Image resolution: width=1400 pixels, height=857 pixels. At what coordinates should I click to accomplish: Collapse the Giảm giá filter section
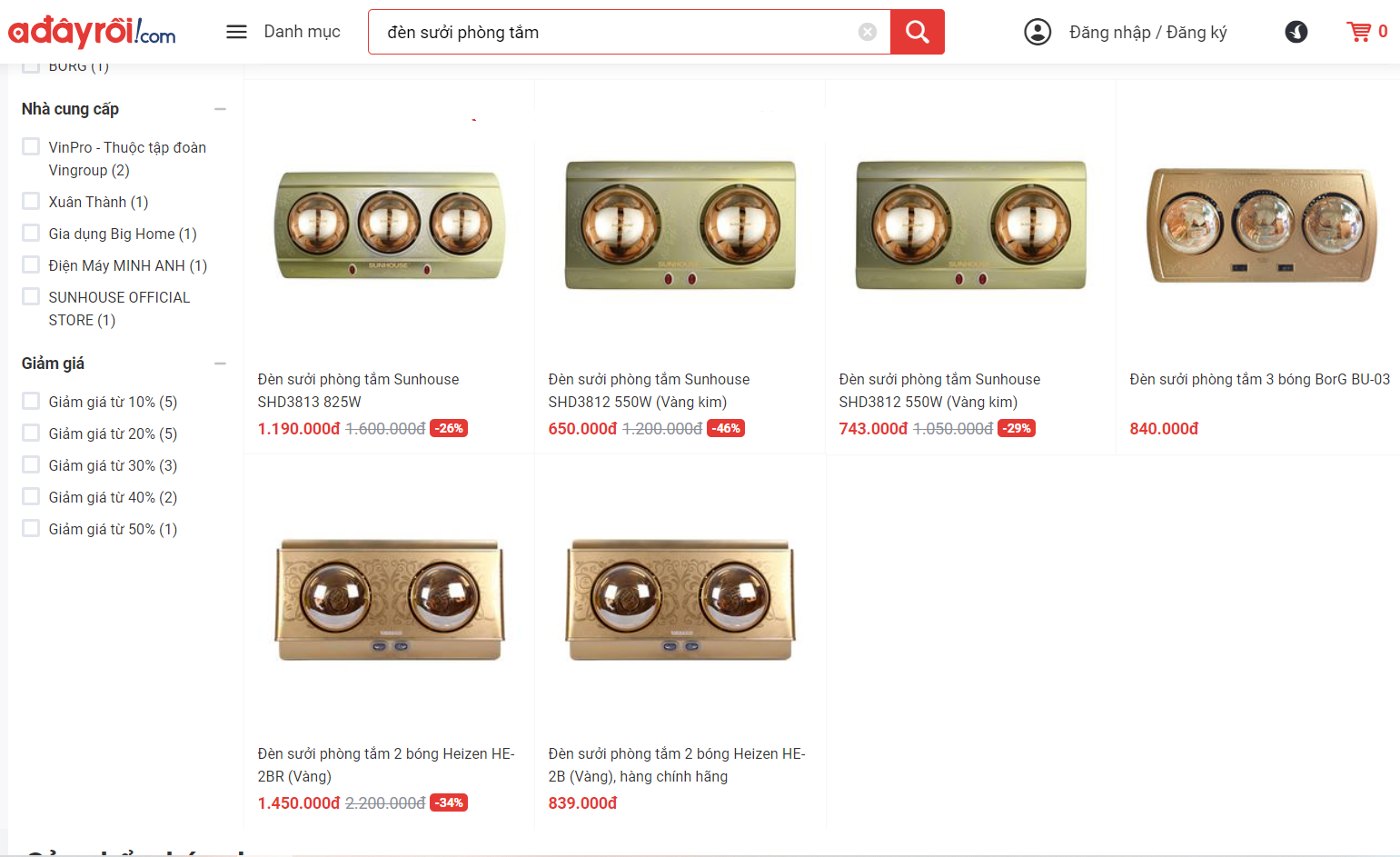click(x=220, y=364)
